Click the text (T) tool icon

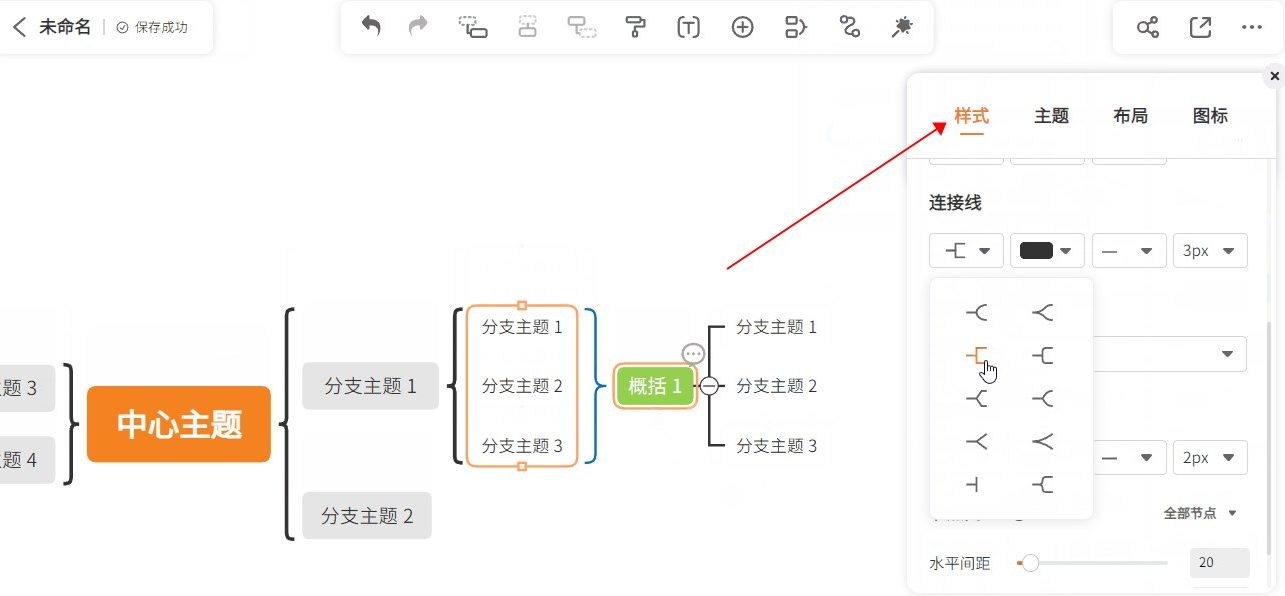click(688, 27)
